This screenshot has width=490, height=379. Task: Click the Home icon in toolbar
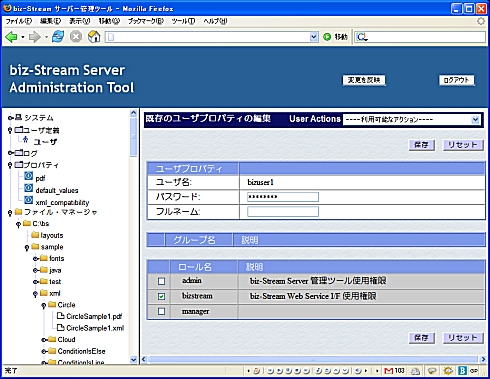coord(94,36)
